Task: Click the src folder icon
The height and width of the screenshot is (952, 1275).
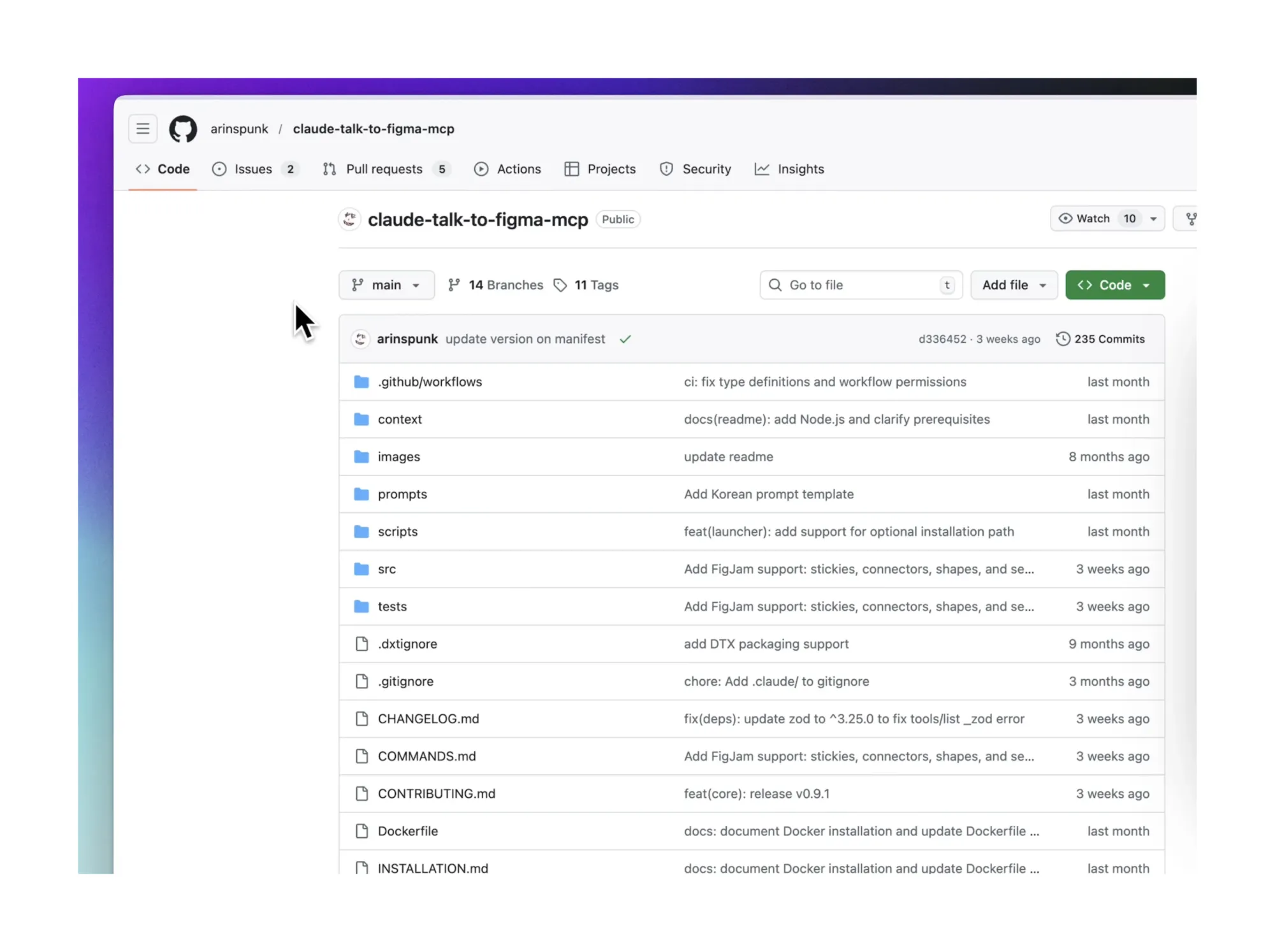Action: click(x=361, y=569)
